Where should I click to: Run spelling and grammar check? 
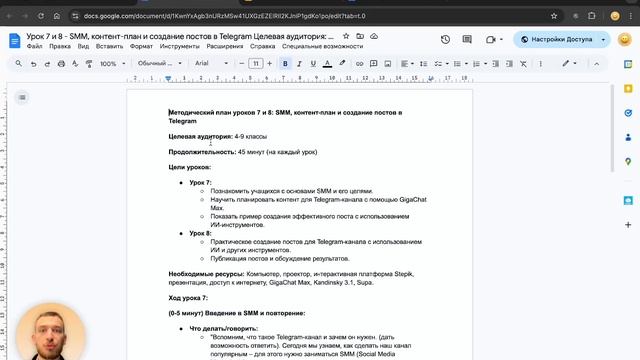pos(75,64)
